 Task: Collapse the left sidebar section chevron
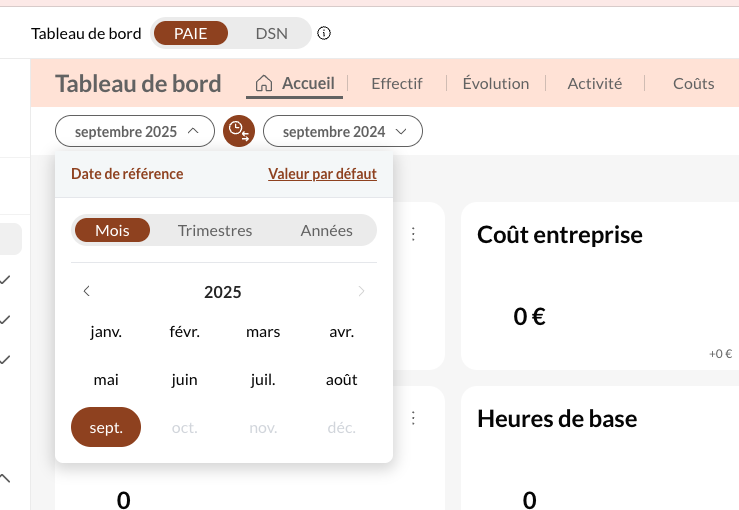pos(6,478)
